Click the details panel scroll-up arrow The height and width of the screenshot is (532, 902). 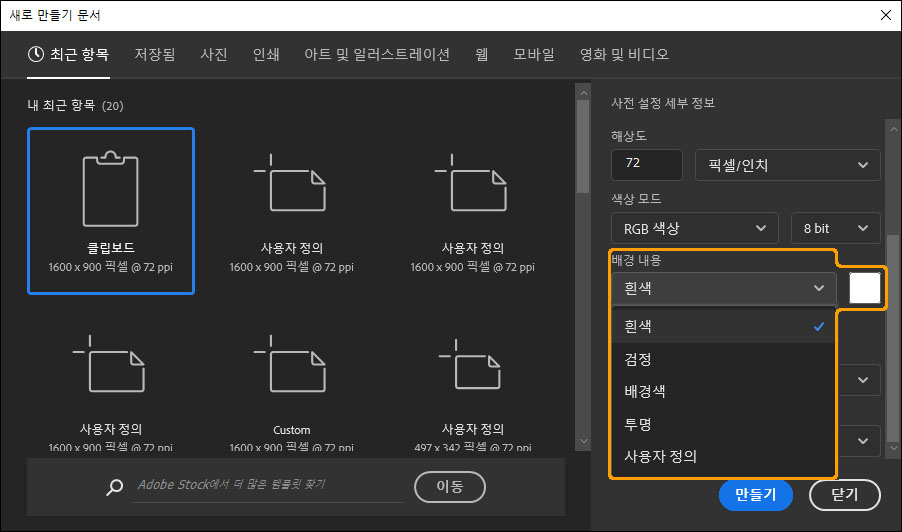(893, 129)
